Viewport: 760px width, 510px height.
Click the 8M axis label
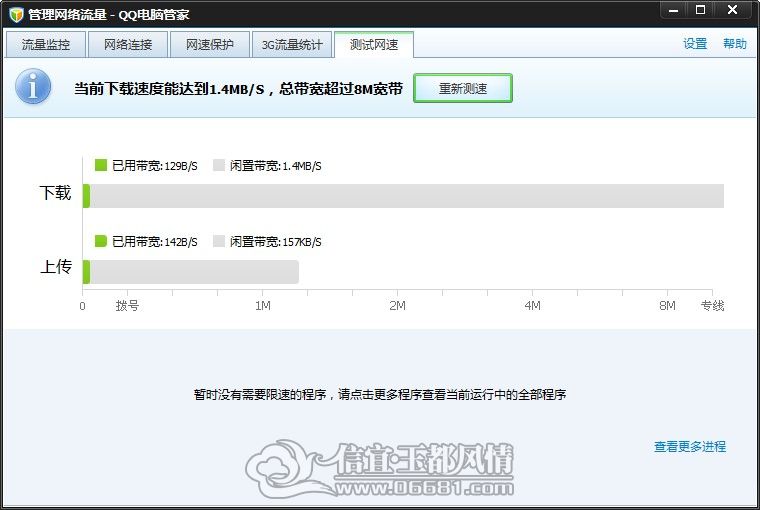point(667,306)
